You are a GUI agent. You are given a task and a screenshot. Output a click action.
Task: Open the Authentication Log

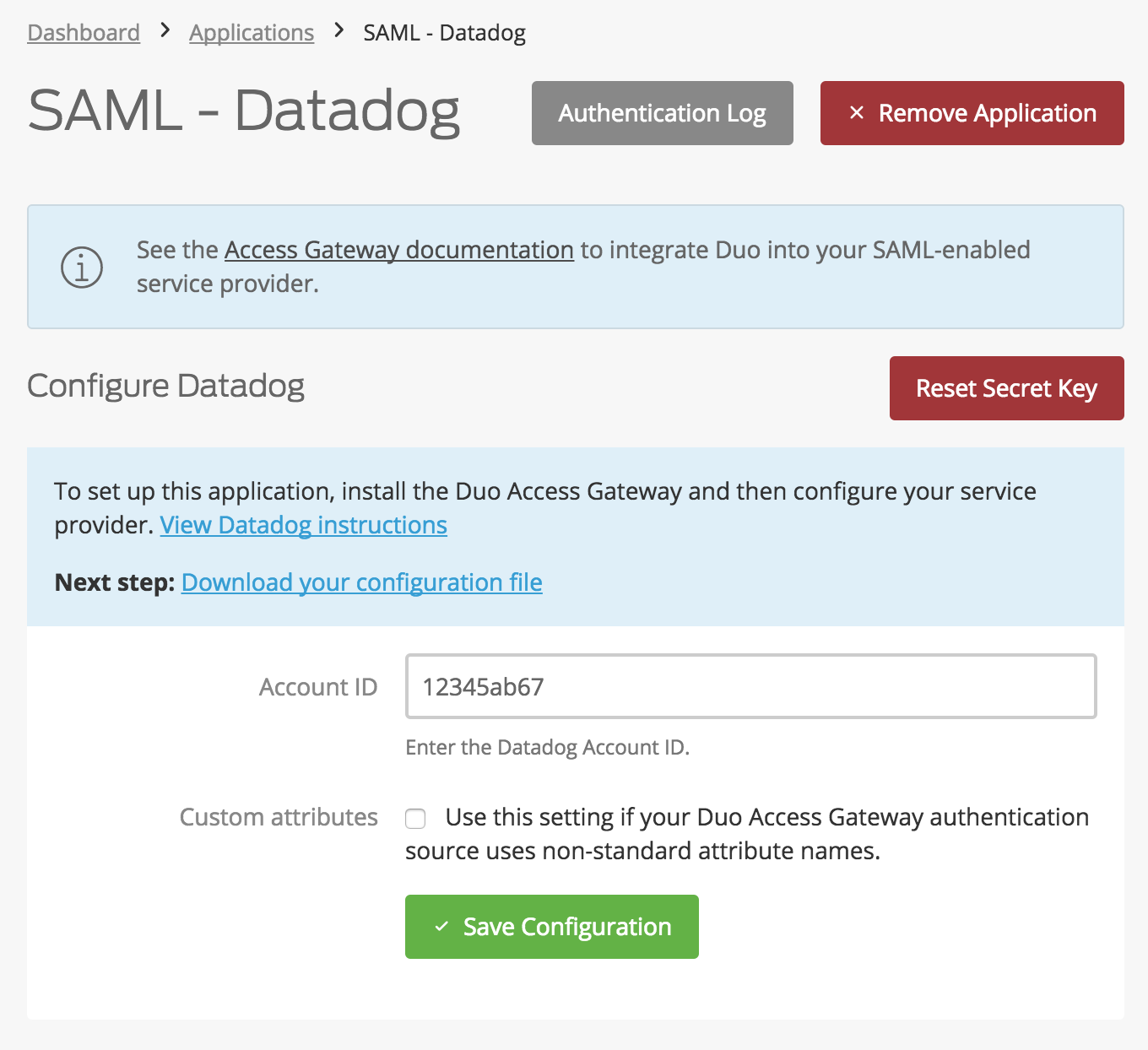click(662, 112)
